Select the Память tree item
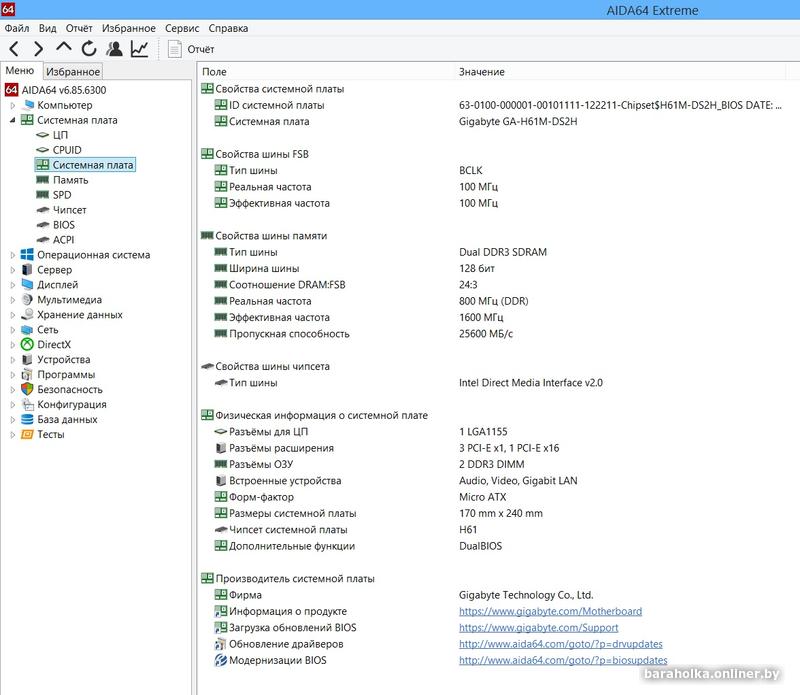 click(x=70, y=180)
